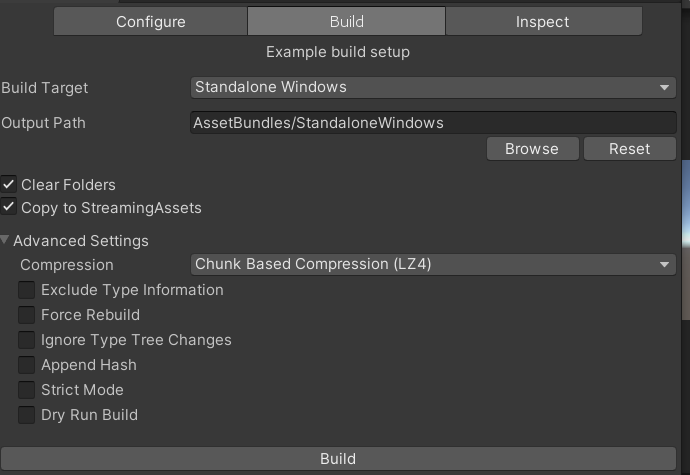Image resolution: width=690 pixels, height=475 pixels.
Task: Enable Exclude Type Information
Action: 27,290
